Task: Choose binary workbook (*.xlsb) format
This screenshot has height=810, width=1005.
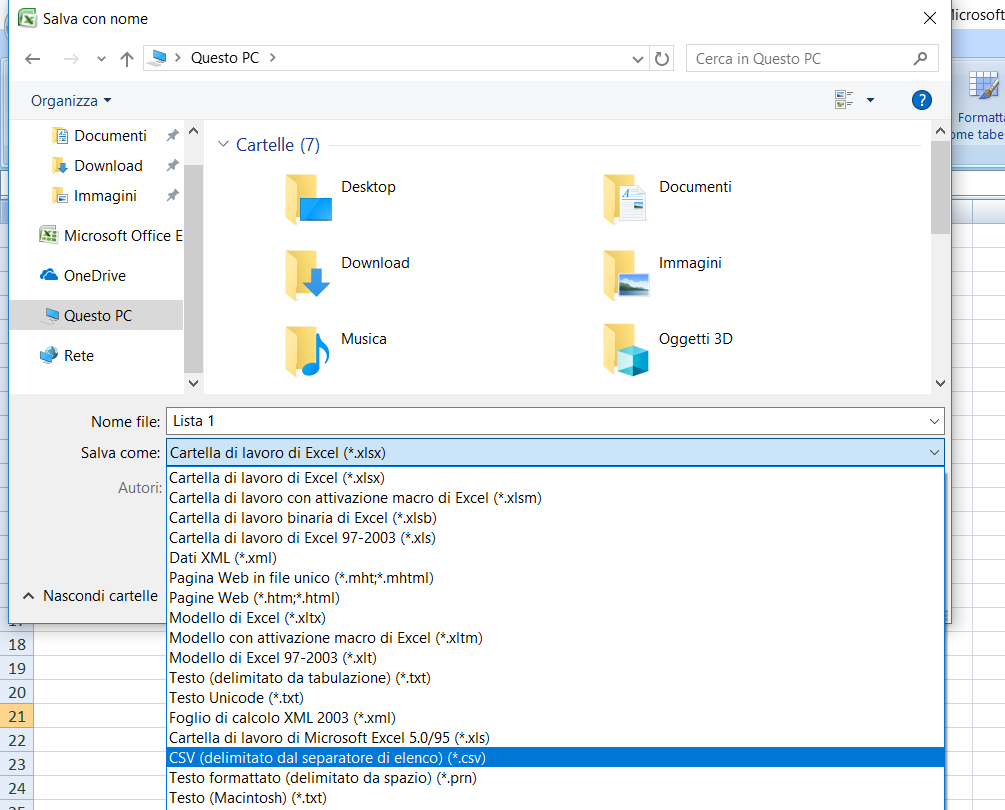Action: click(555, 518)
